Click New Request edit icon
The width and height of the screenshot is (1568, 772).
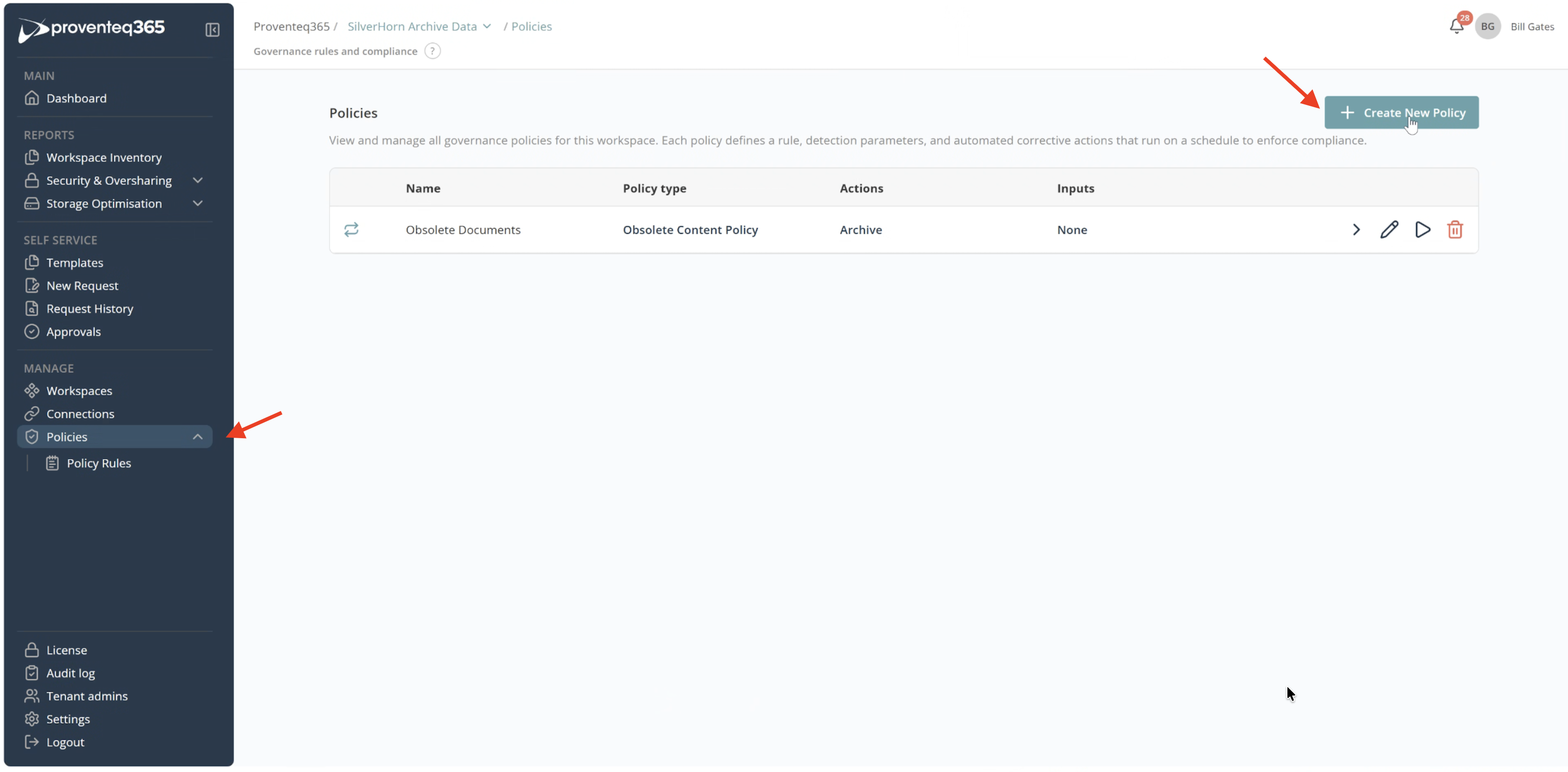(x=32, y=286)
